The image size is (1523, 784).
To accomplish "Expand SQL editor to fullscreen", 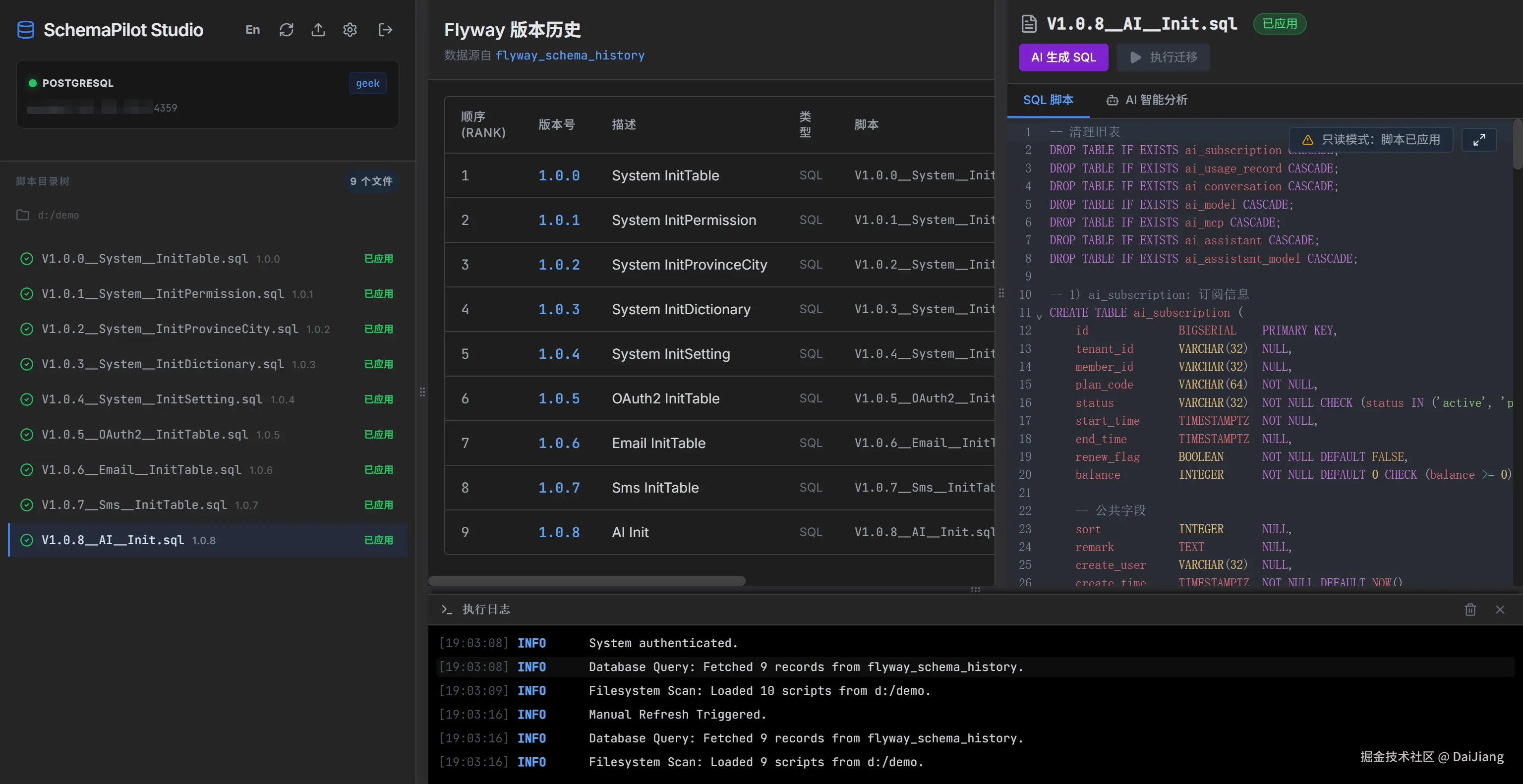I will point(1479,140).
